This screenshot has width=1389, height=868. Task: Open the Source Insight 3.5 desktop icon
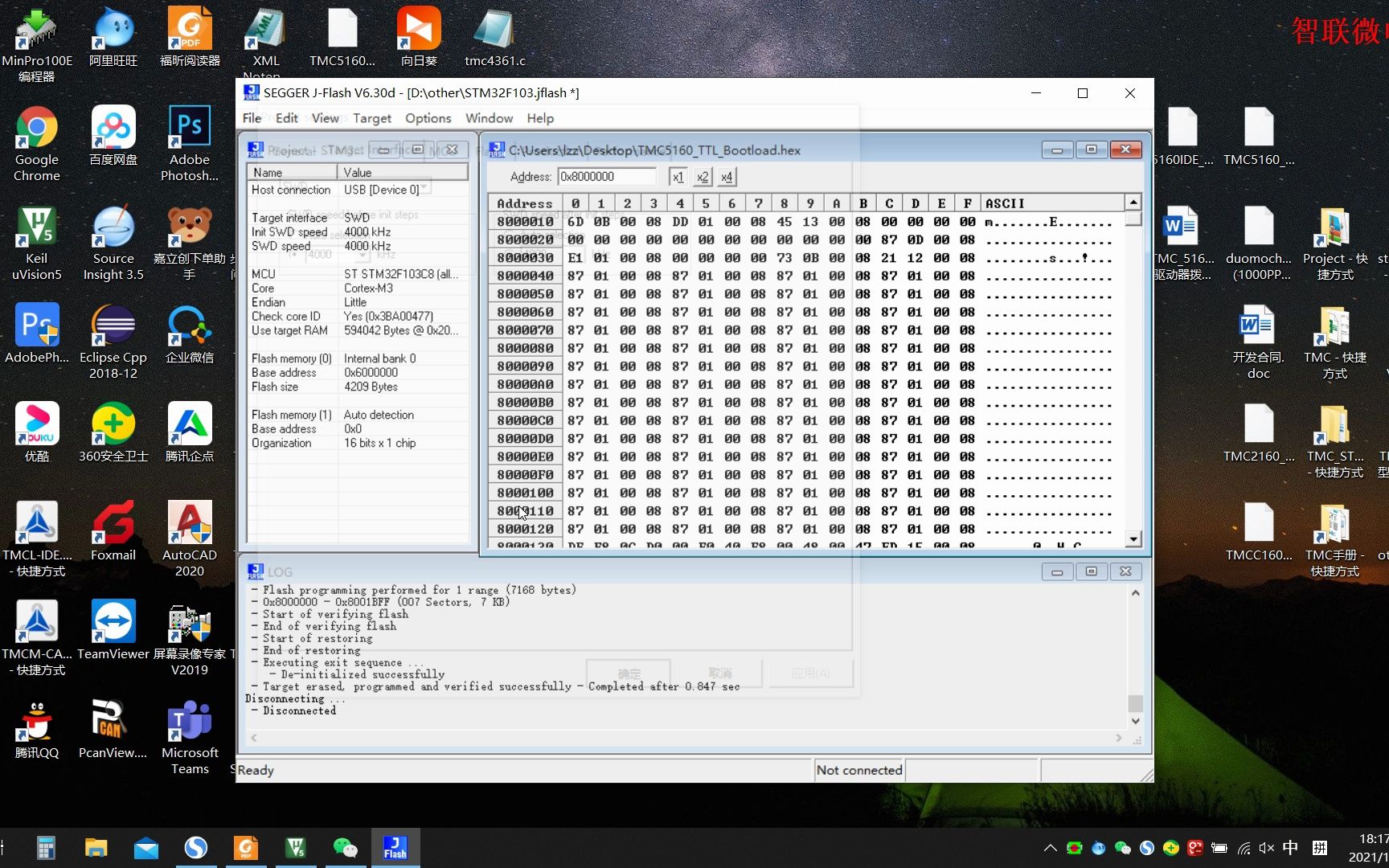tap(113, 243)
